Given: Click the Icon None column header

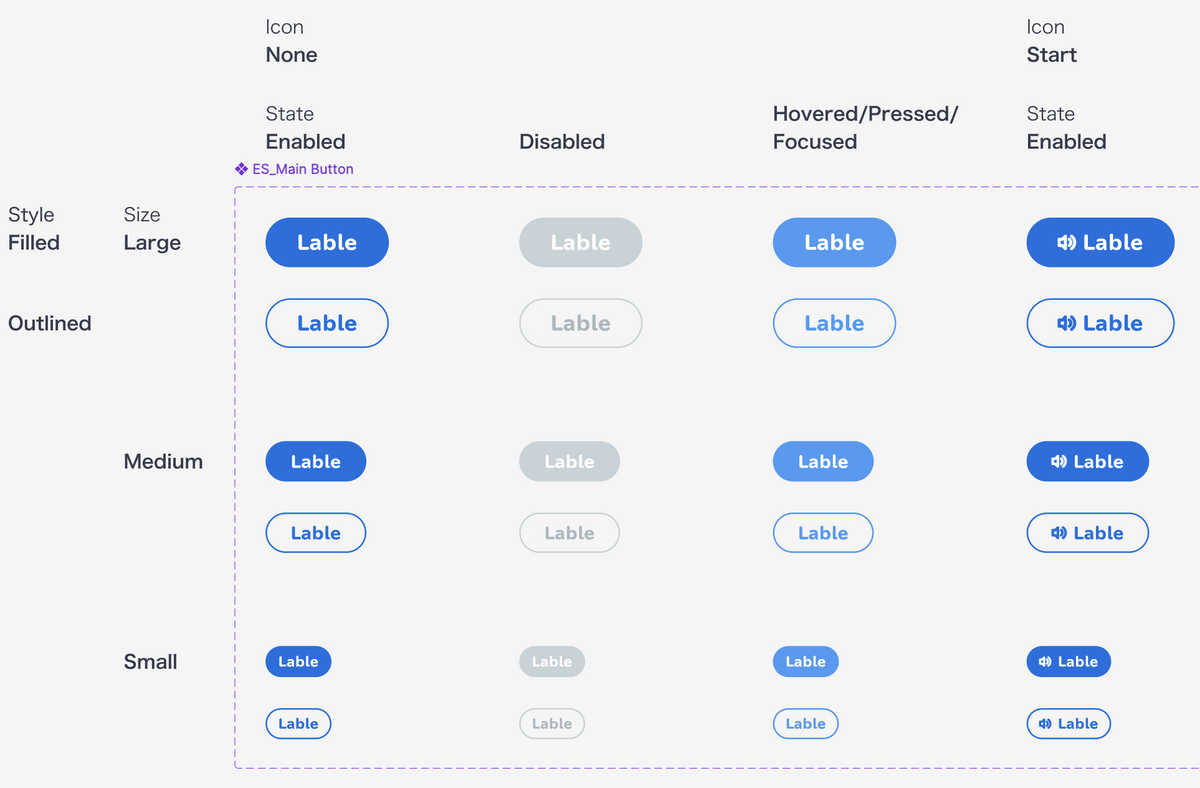Looking at the screenshot, I should pyautogui.click(x=290, y=41).
